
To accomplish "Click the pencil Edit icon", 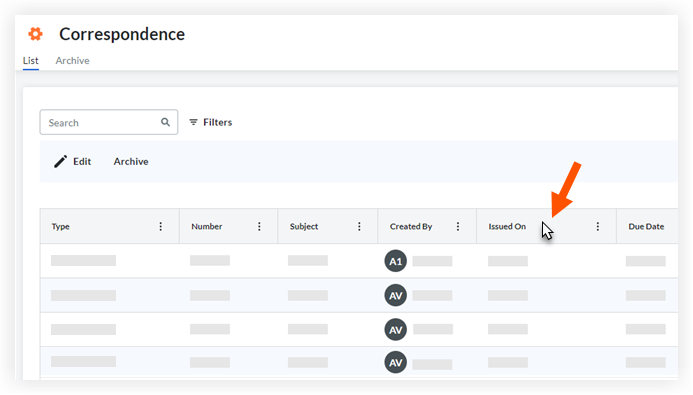I will (x=61, y=161).
